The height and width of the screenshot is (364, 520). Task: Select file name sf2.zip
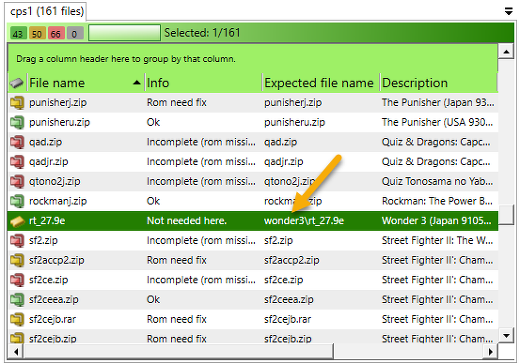pos(43,240)
